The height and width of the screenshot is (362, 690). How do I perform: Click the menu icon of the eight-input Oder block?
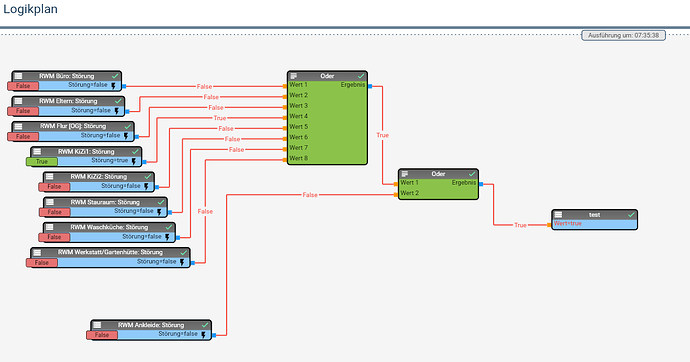pos(294,76)
